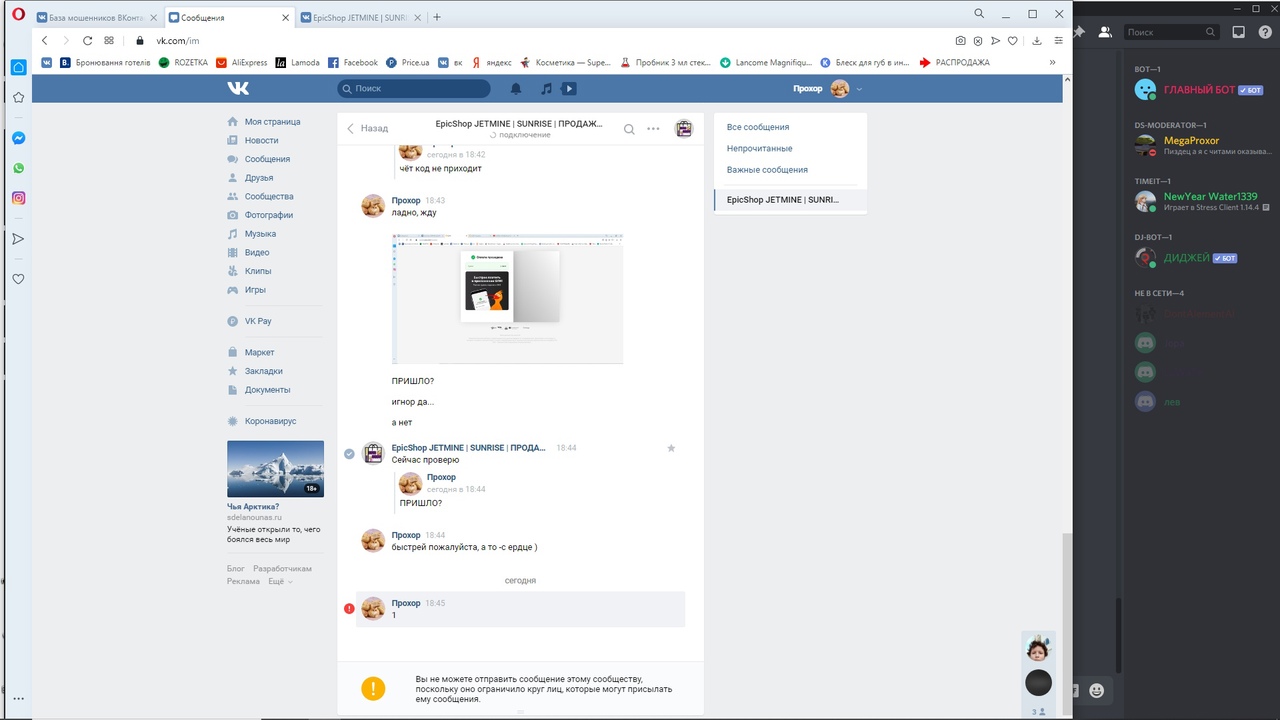Image resolution: width=1280 pixels, height=720 pixels.
Task: Mark the EpicShop message as important with the star
Action: (671, 448)
